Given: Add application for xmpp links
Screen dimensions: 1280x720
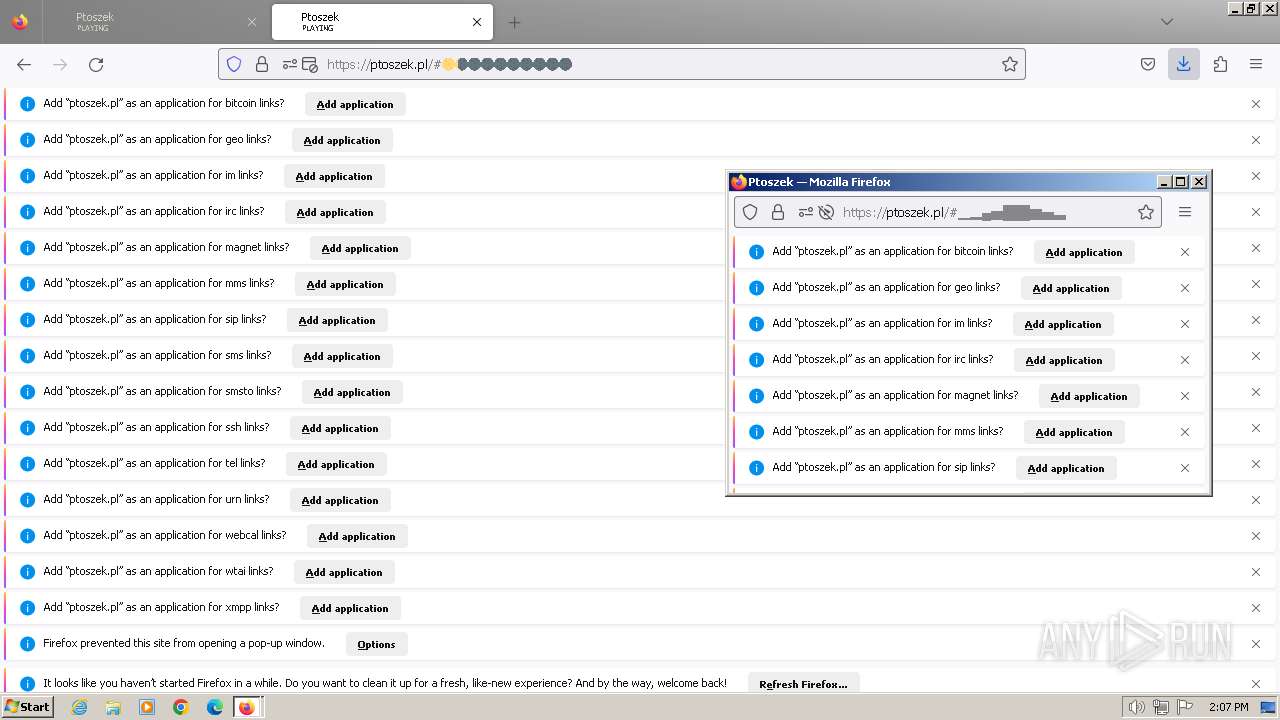Looking at the screenshot, I should click(x=350, y=608).
